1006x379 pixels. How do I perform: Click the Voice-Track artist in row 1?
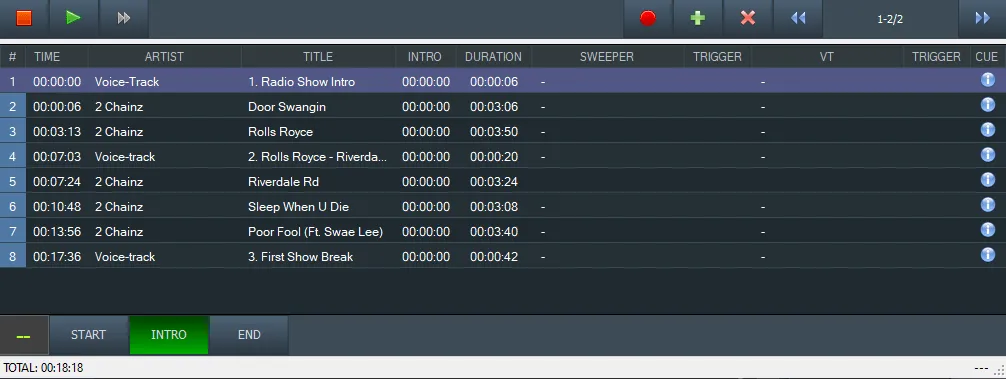[127, 82]
